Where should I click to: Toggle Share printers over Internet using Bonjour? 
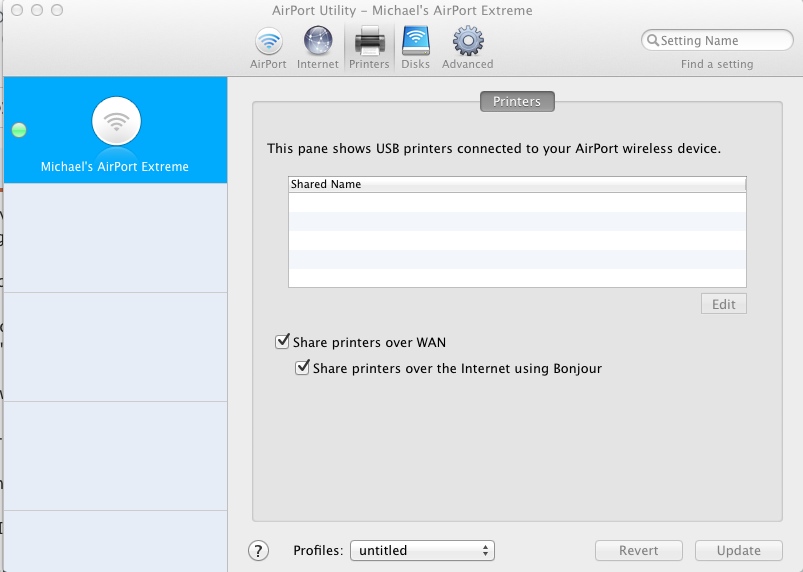(302, 367)
